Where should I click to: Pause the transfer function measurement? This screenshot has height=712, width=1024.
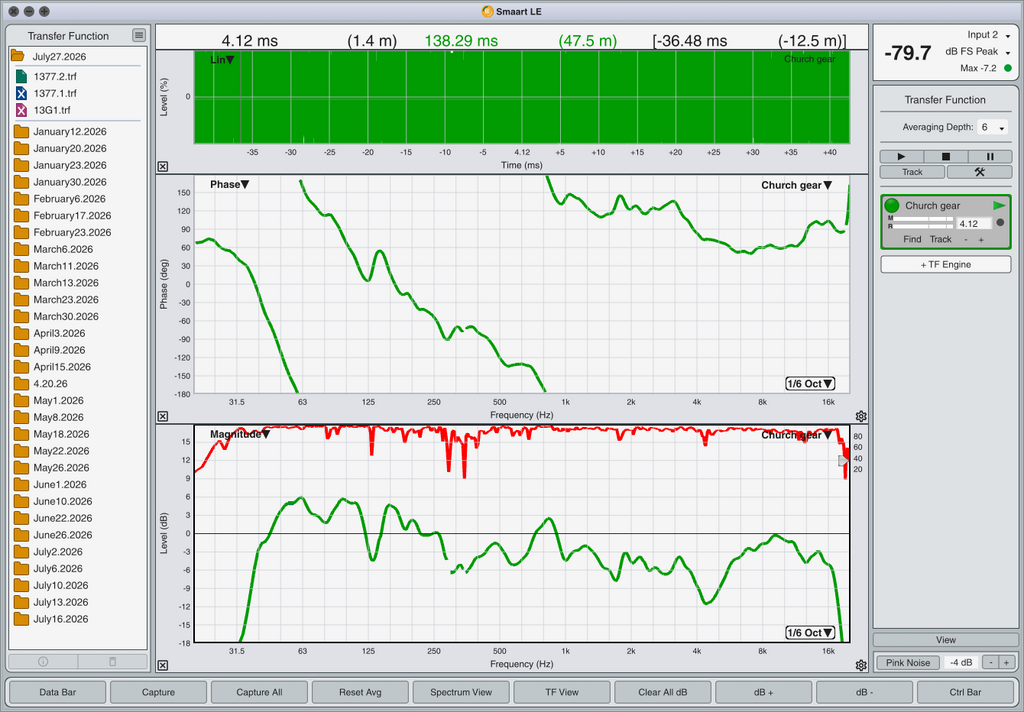click(x=990, y=157)
